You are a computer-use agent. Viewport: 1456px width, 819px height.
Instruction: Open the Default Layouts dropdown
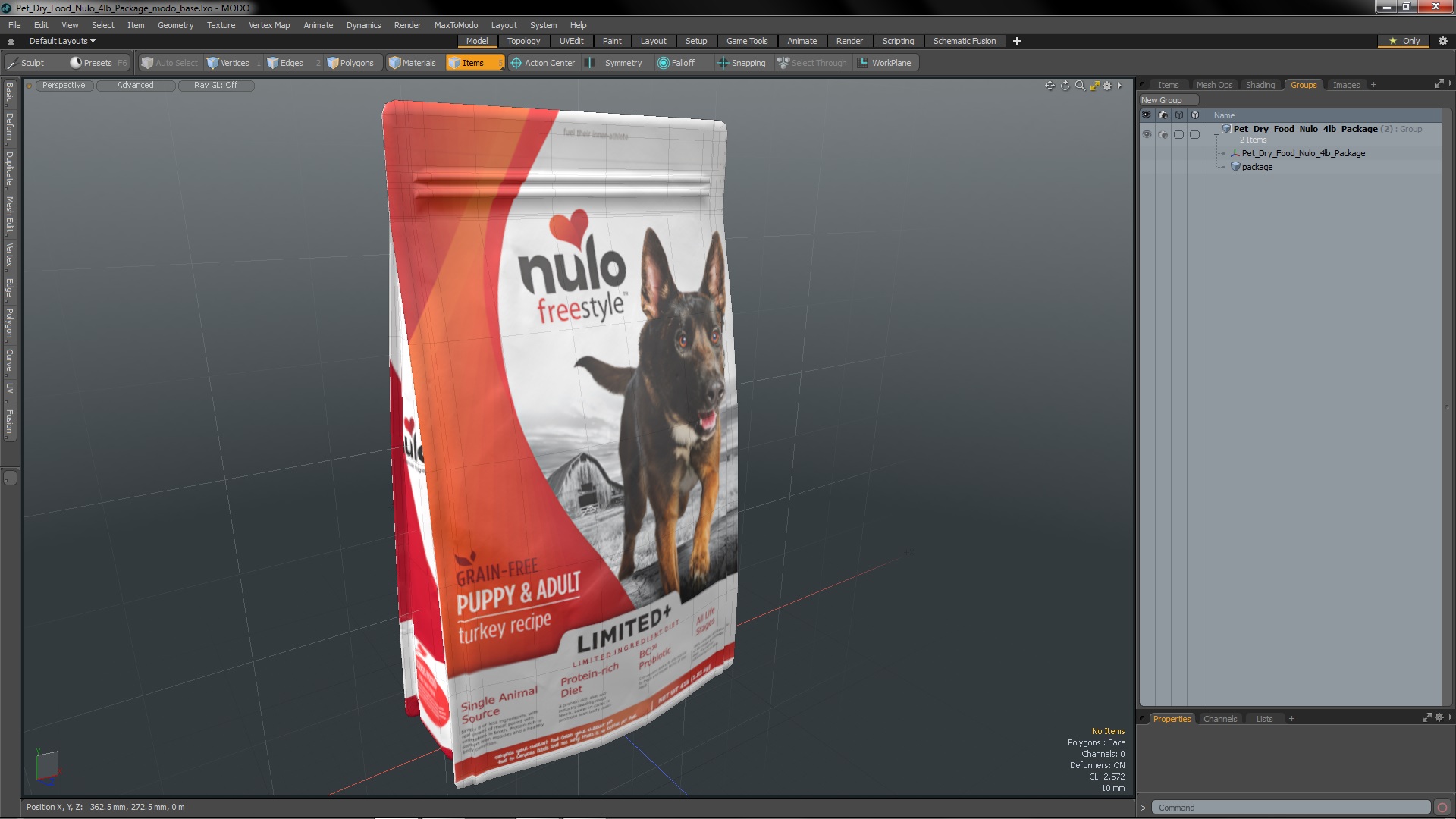point(62,41)
